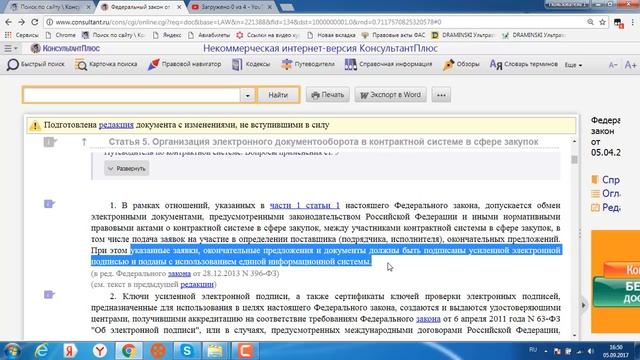Open предыдущей редакции link
Viewport: 640px width, 360px height.
click(197, 284)
